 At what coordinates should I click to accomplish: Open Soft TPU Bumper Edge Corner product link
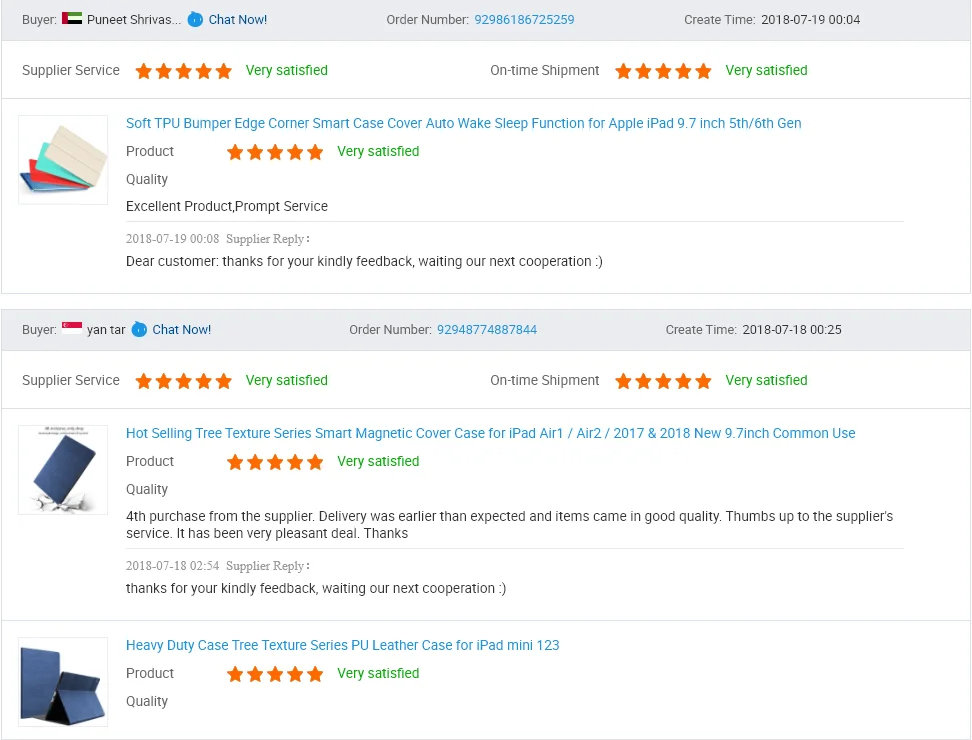[x=463, y=123]
